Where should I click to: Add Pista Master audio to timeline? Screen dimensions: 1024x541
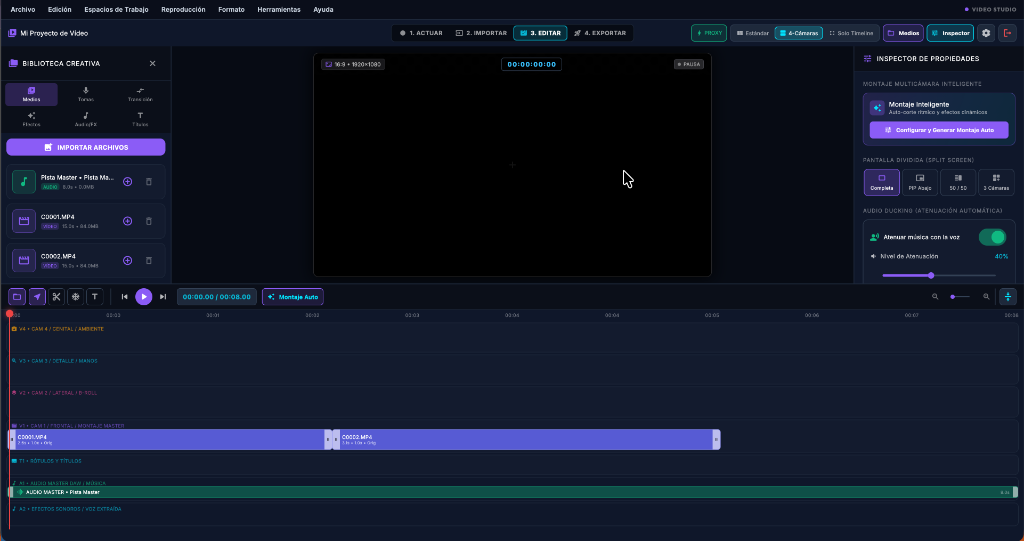click(x=127, y=182)
